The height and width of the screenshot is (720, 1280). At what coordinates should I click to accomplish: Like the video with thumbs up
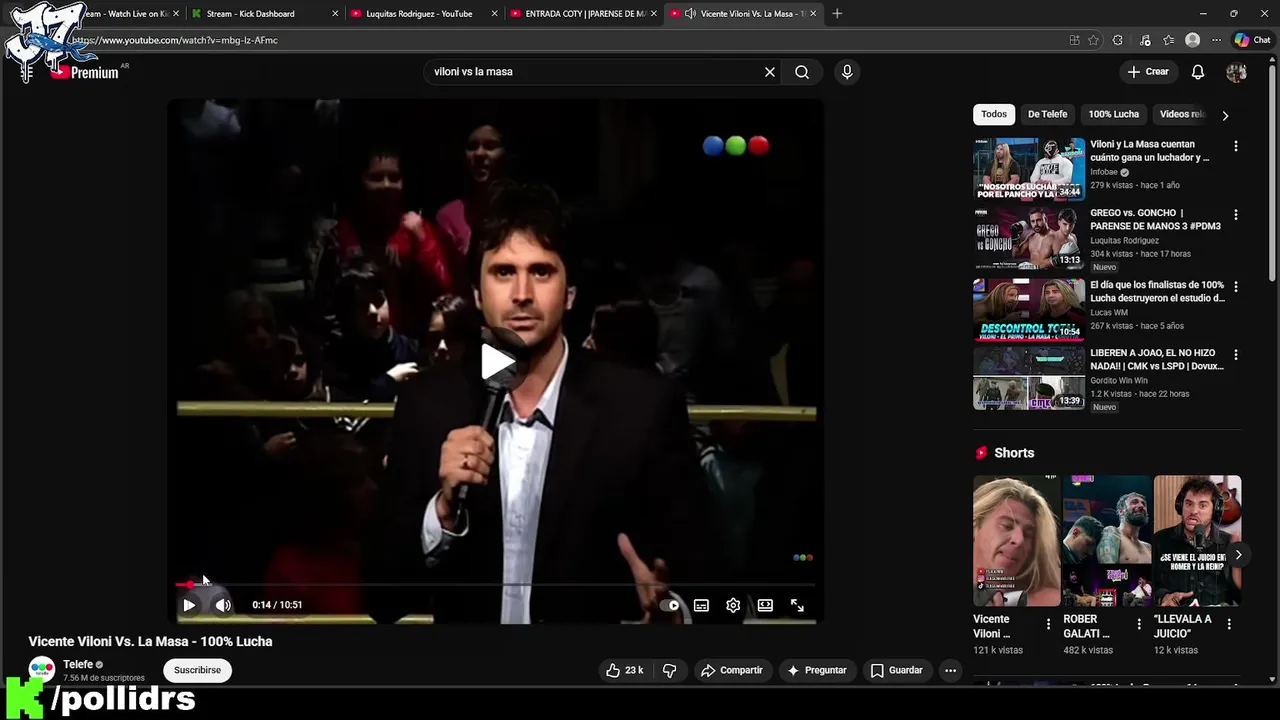coord(624,670)
